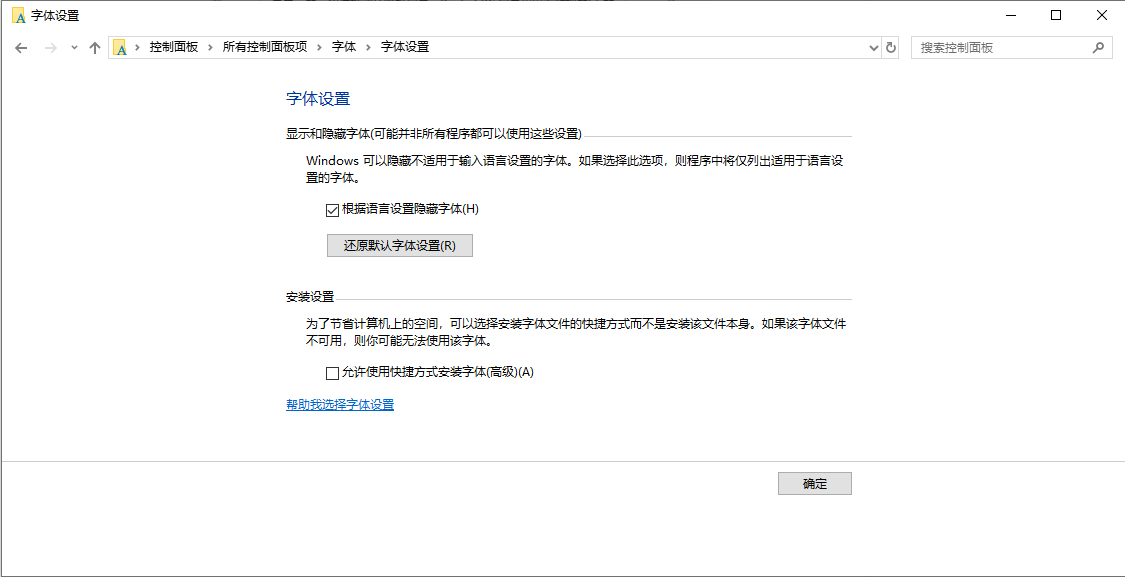The height and width of the screenshot is (577, 1125).
Task: Confirm with the 确定 button
Action: pyautogui.click(x=814, y=484)
